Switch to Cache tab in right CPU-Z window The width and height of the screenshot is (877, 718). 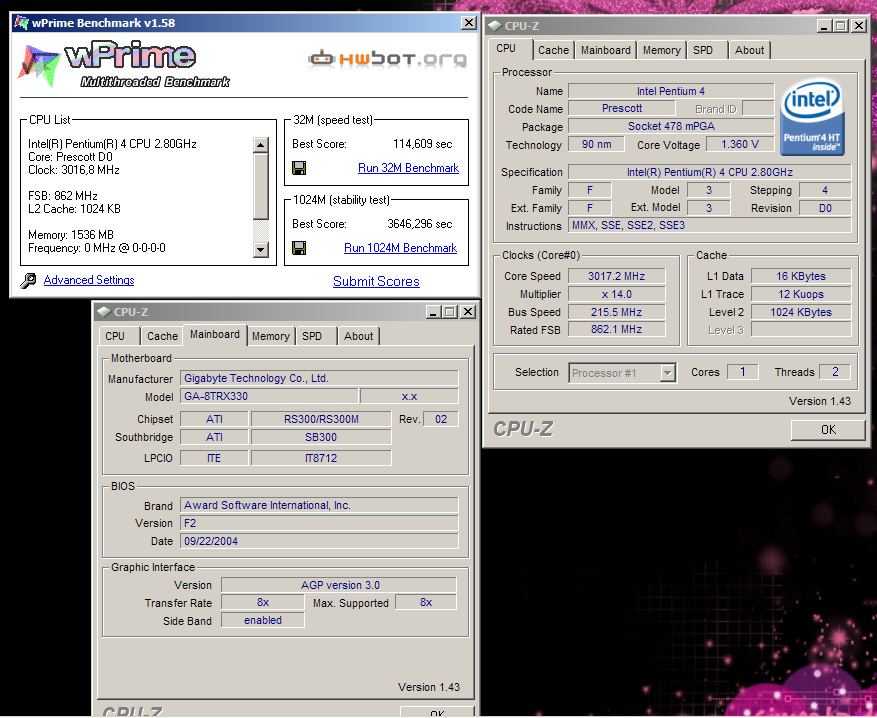coord(553,50)
